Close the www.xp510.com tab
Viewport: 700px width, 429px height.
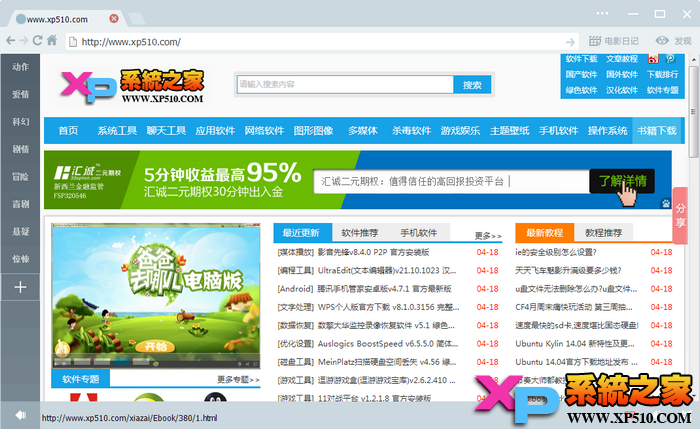[114, 18]
